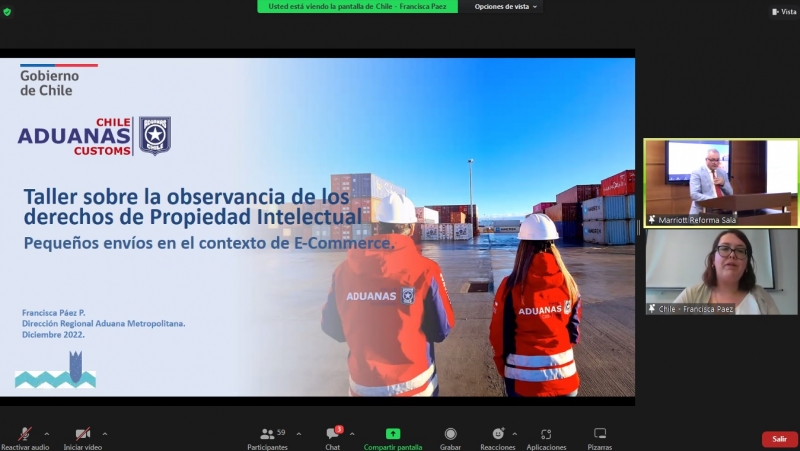The image size is (800, 451).
Task: Select the Marriott Reforma Sala video thumbnail
Action: [x=721, y=183]
